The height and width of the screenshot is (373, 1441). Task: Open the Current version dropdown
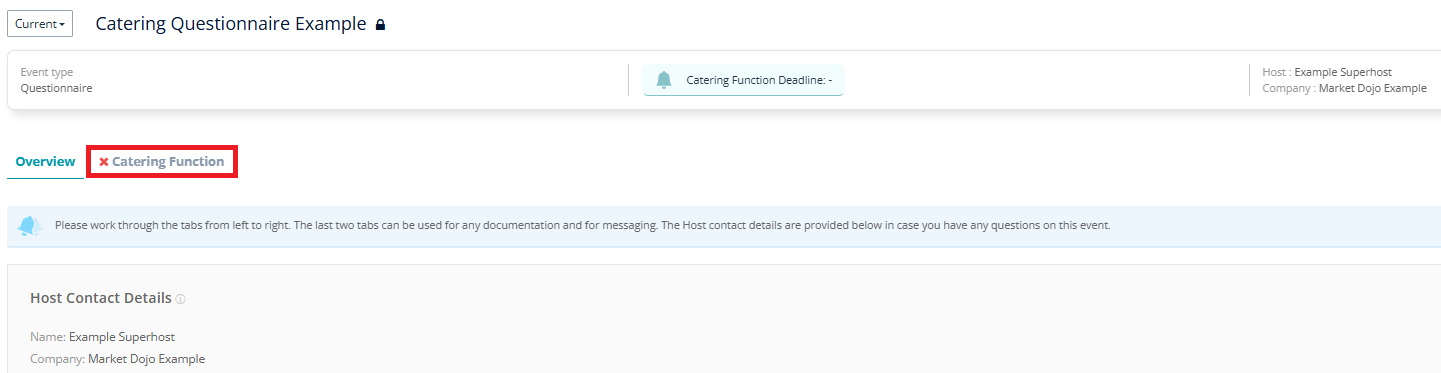coord(40,24)
